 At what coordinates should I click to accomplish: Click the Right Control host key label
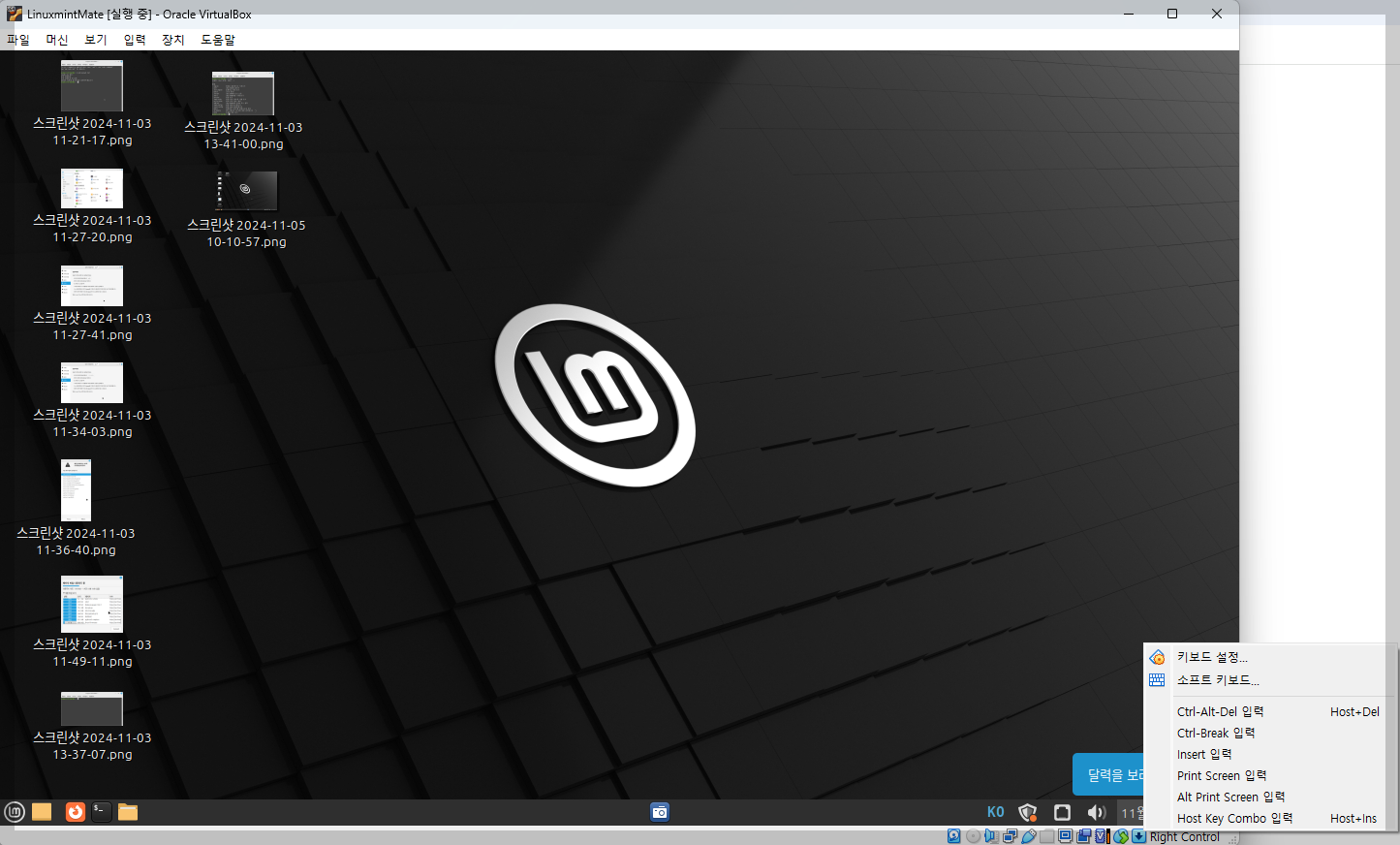tap(1184, 837)
